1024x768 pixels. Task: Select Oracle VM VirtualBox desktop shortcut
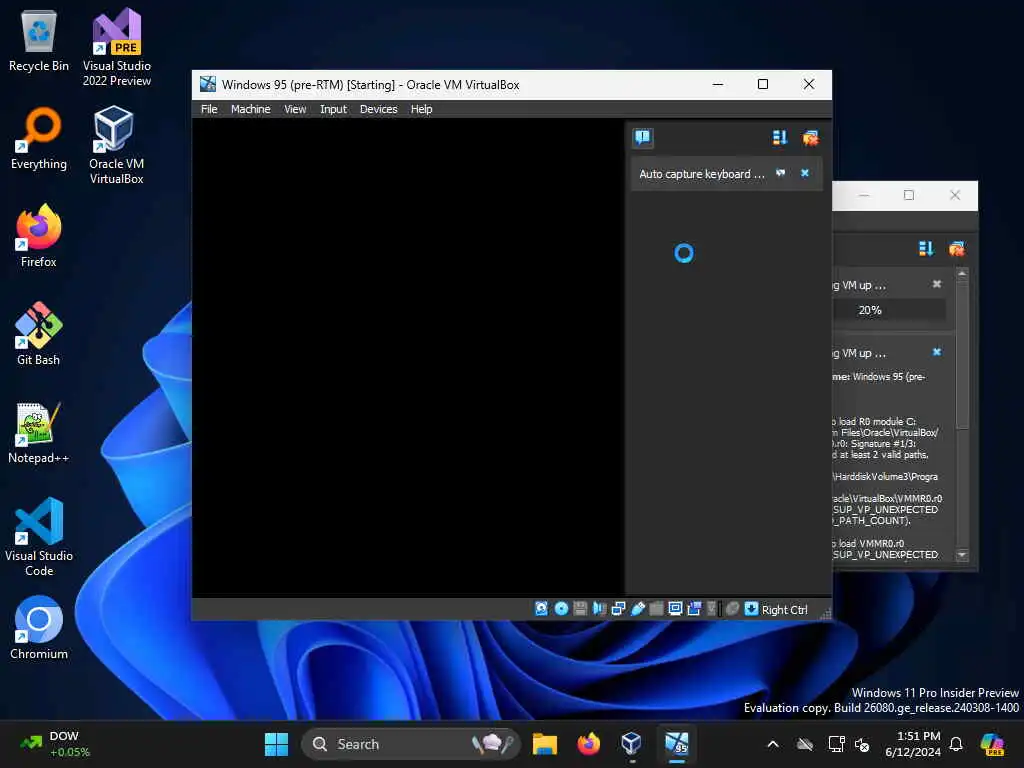click(116, 146)
